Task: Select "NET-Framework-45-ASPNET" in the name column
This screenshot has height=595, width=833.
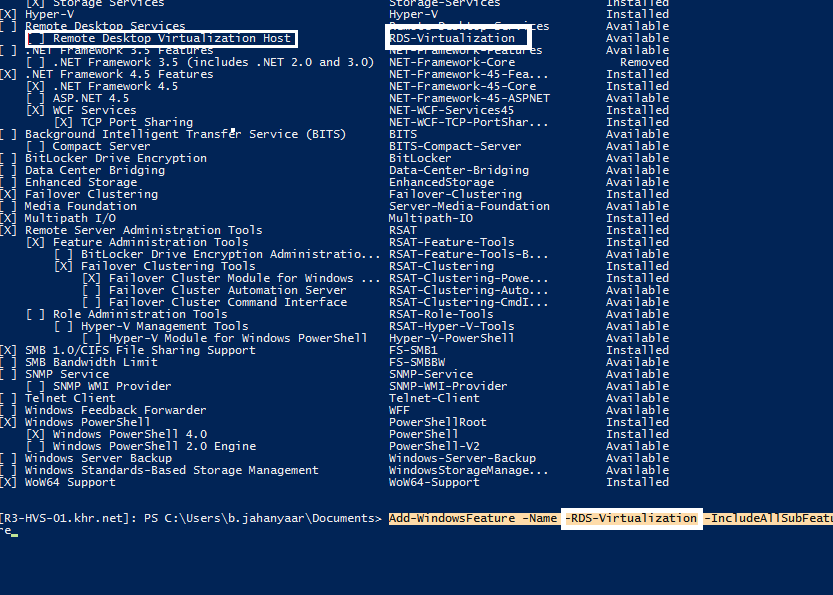Action: (470, 98)
